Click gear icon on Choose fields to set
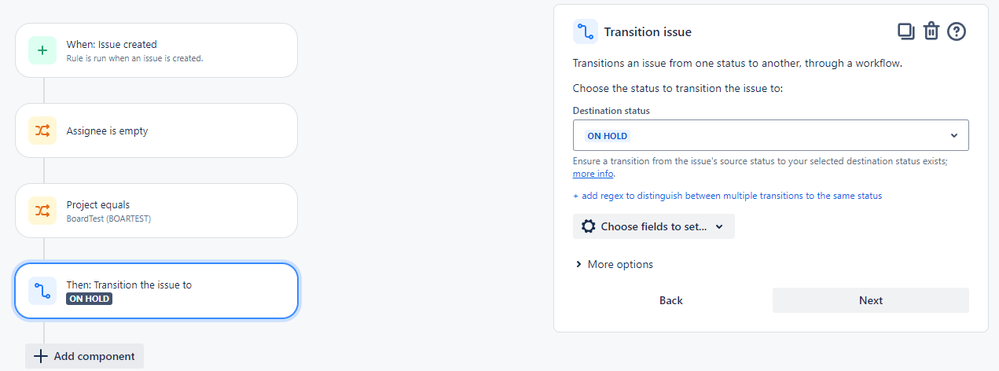The height and width of the screenshot is (371, 999). point(589,226)
